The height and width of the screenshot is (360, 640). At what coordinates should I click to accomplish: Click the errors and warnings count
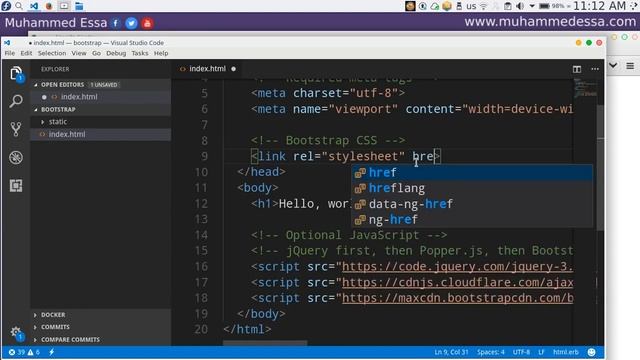tap(24, 352)
